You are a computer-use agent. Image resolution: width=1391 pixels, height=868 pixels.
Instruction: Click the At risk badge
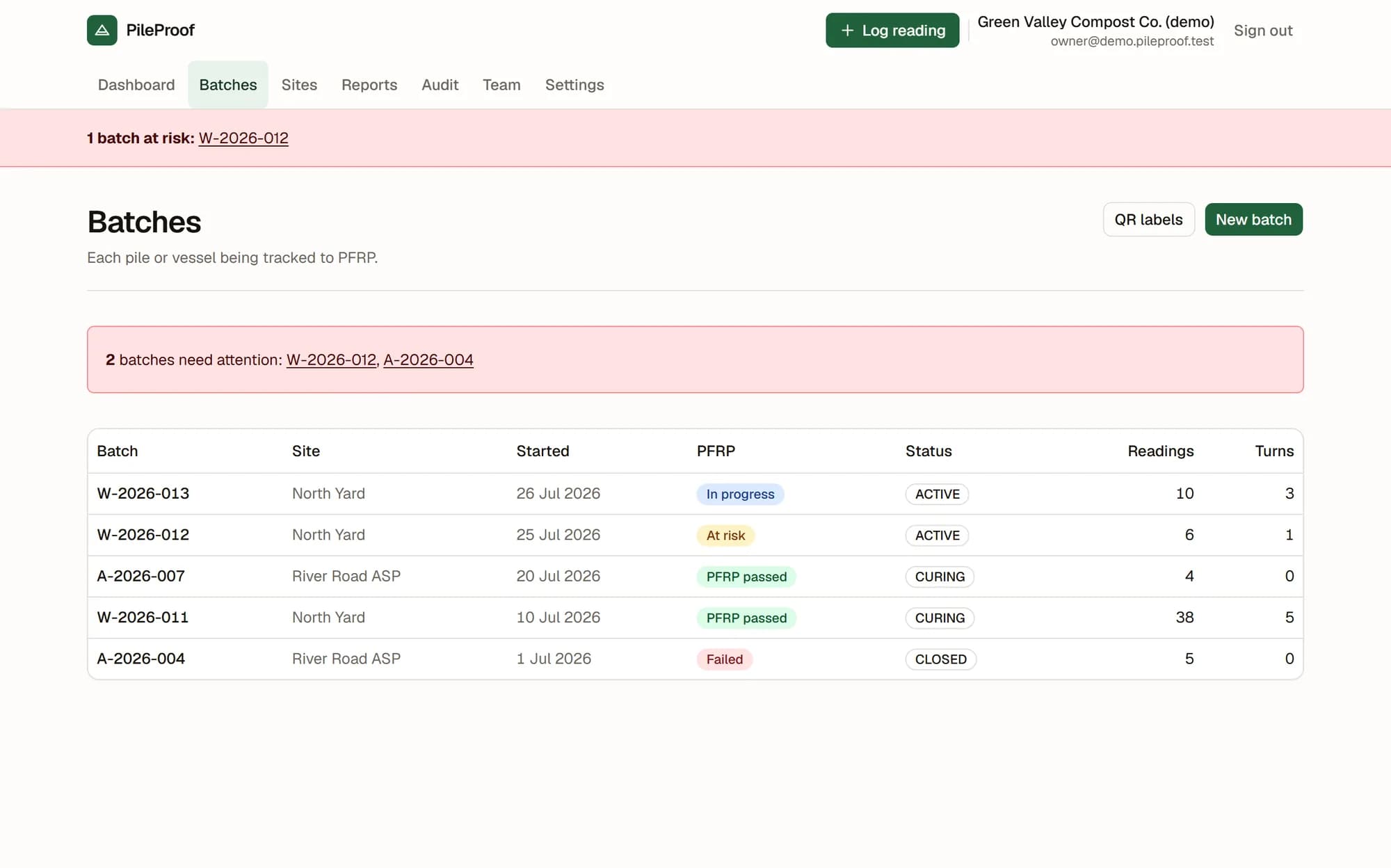coord(725,535)
